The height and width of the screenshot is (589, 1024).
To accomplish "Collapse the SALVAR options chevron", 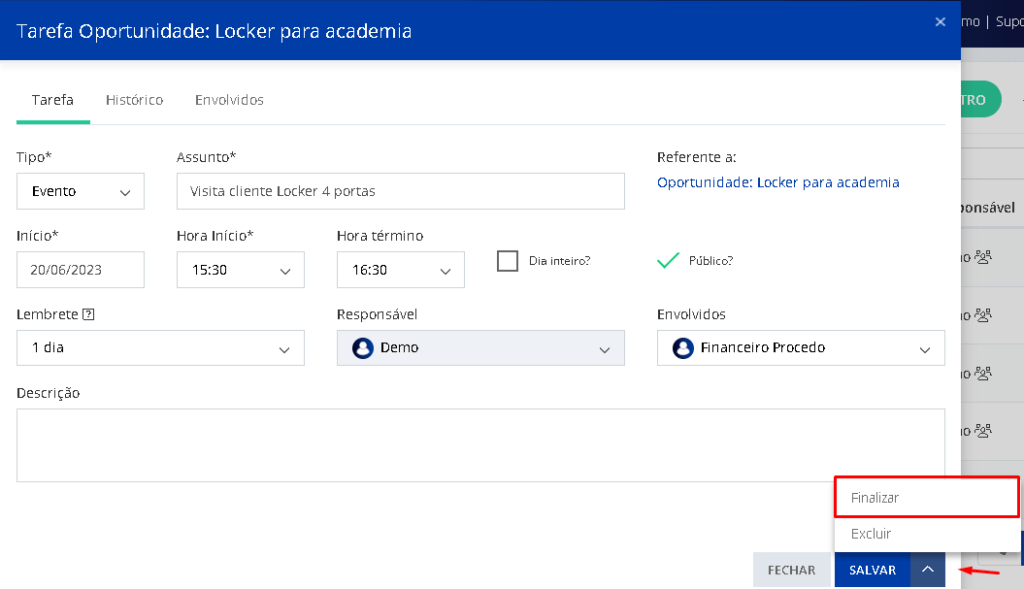I will click(x=928, y=570).
